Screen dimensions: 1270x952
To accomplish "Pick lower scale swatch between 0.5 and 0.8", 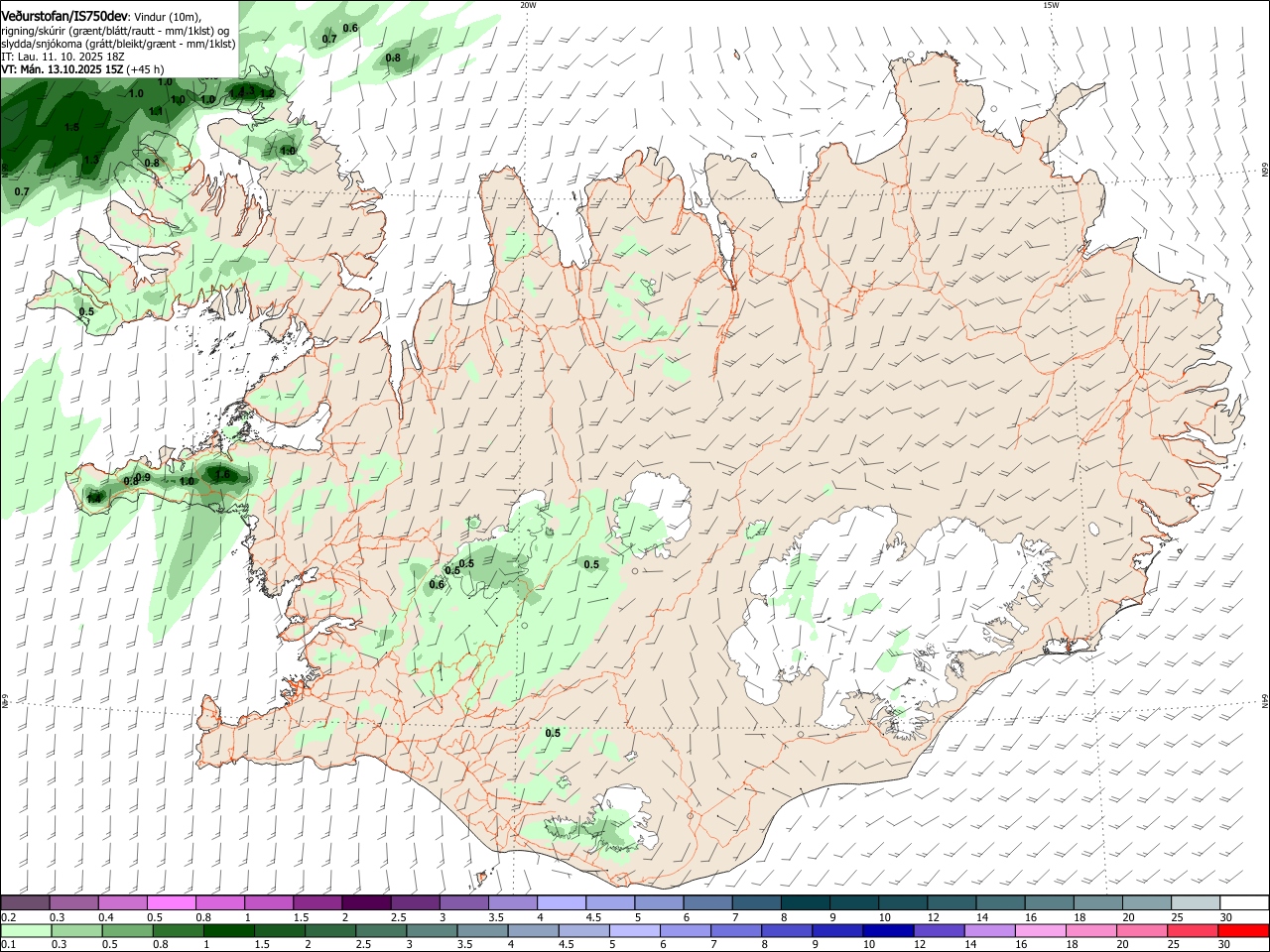I will 128,930.
